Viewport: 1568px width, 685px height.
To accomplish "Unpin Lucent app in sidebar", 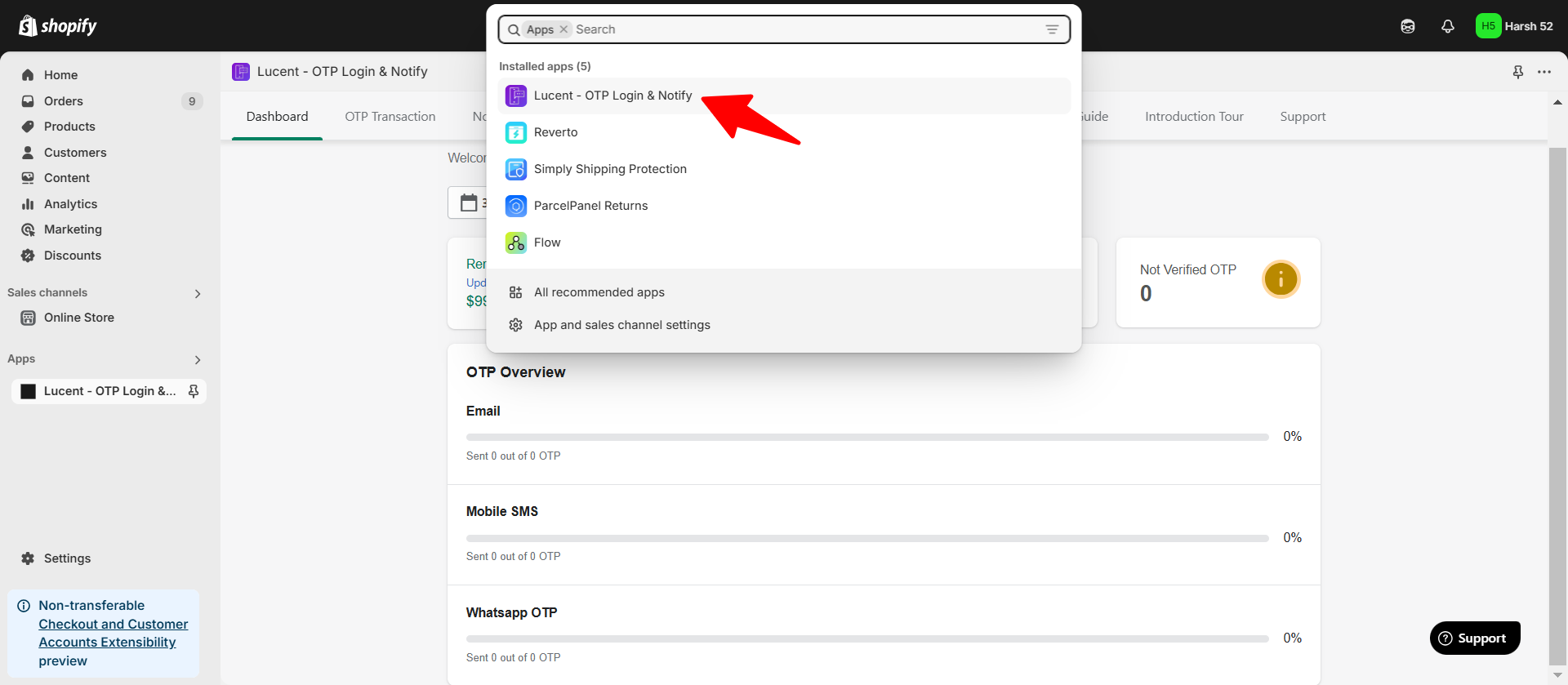I will [x=194, y=391].
